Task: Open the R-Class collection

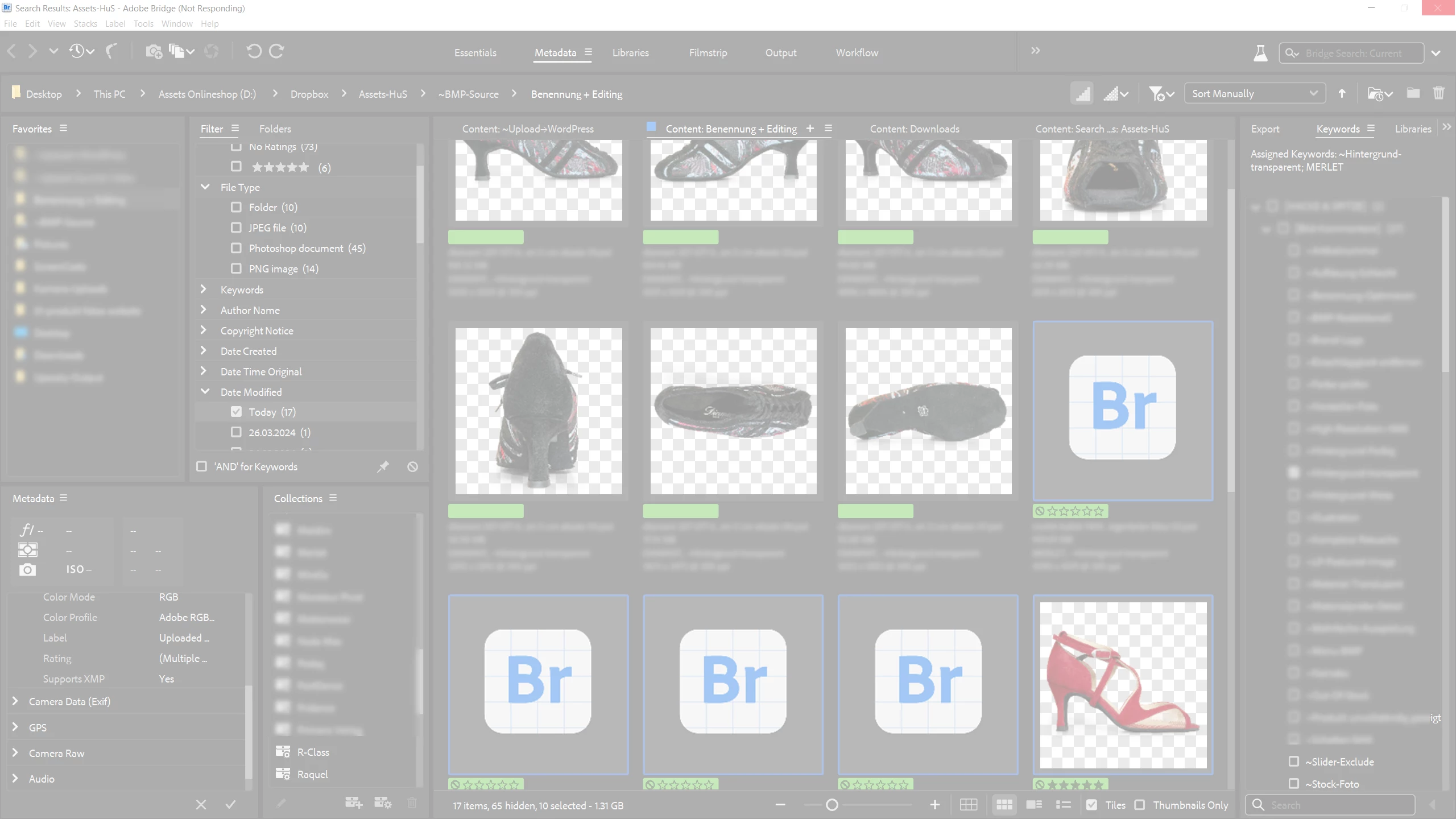Action: pyautogui.click(x=313, y=752)
